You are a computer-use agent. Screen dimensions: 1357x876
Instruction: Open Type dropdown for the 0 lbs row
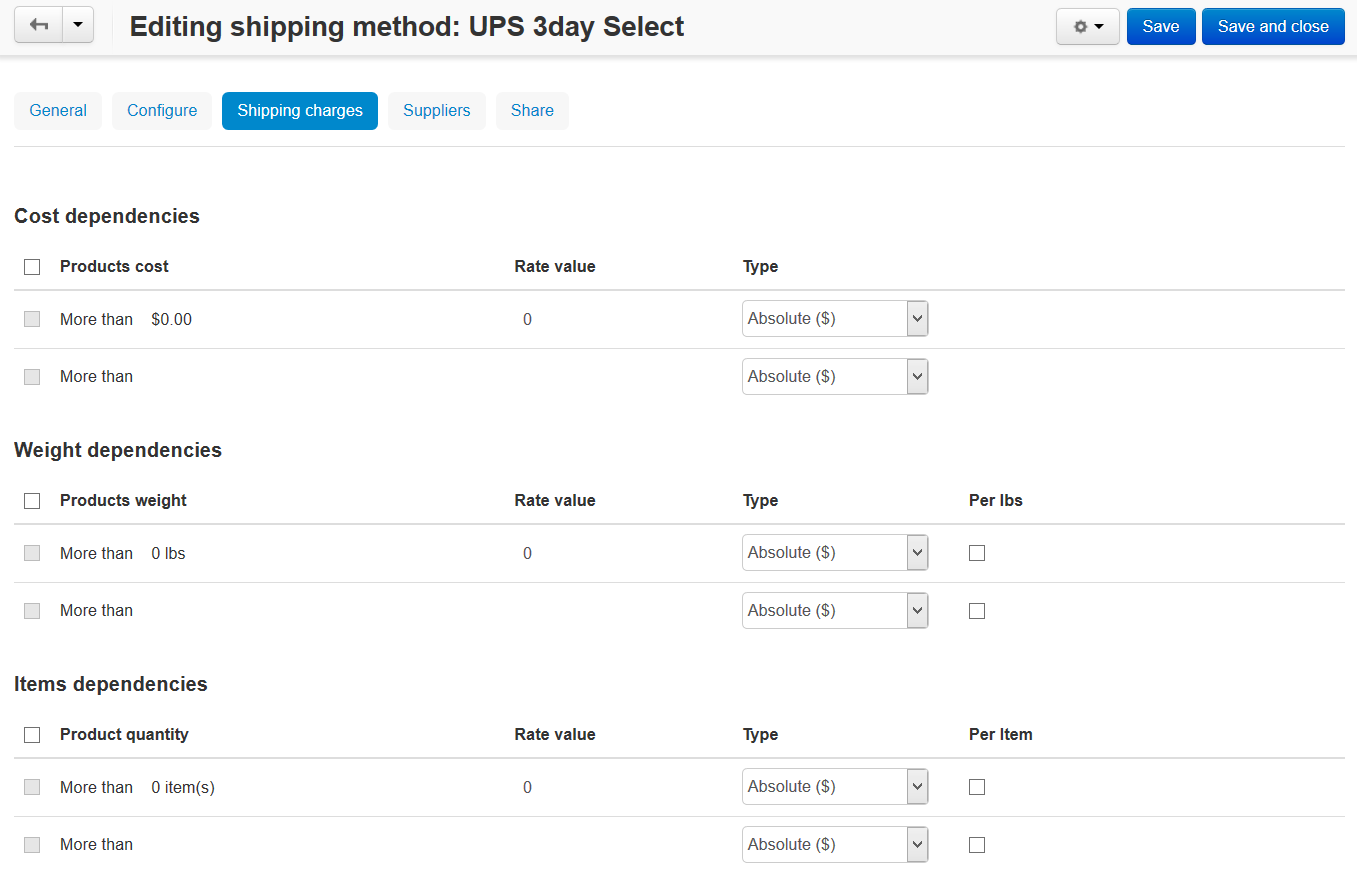pos(835,553)
